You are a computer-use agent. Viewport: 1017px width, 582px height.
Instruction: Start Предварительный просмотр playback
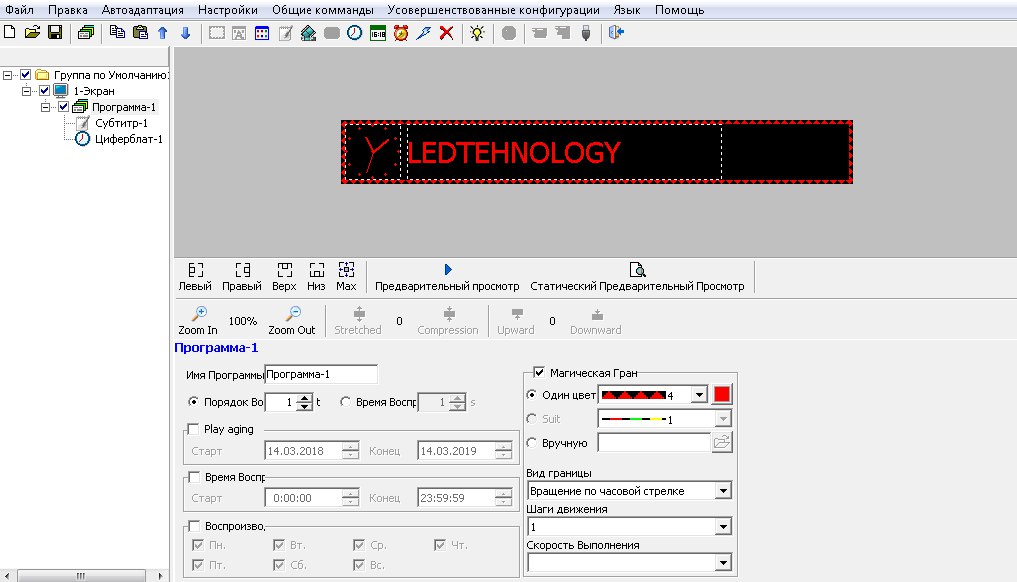click(447, 277)
